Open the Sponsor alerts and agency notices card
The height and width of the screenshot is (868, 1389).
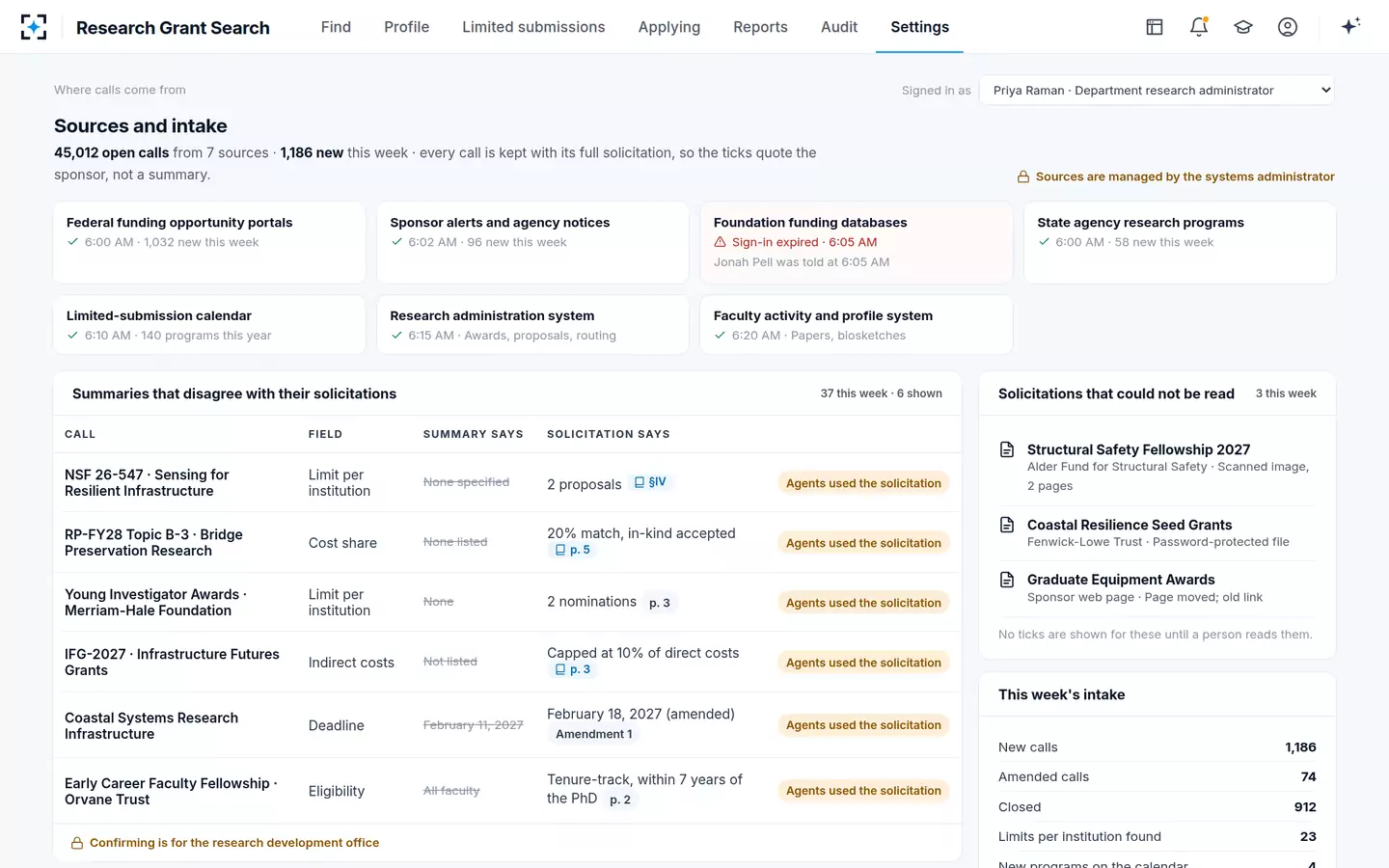[532, 242]
